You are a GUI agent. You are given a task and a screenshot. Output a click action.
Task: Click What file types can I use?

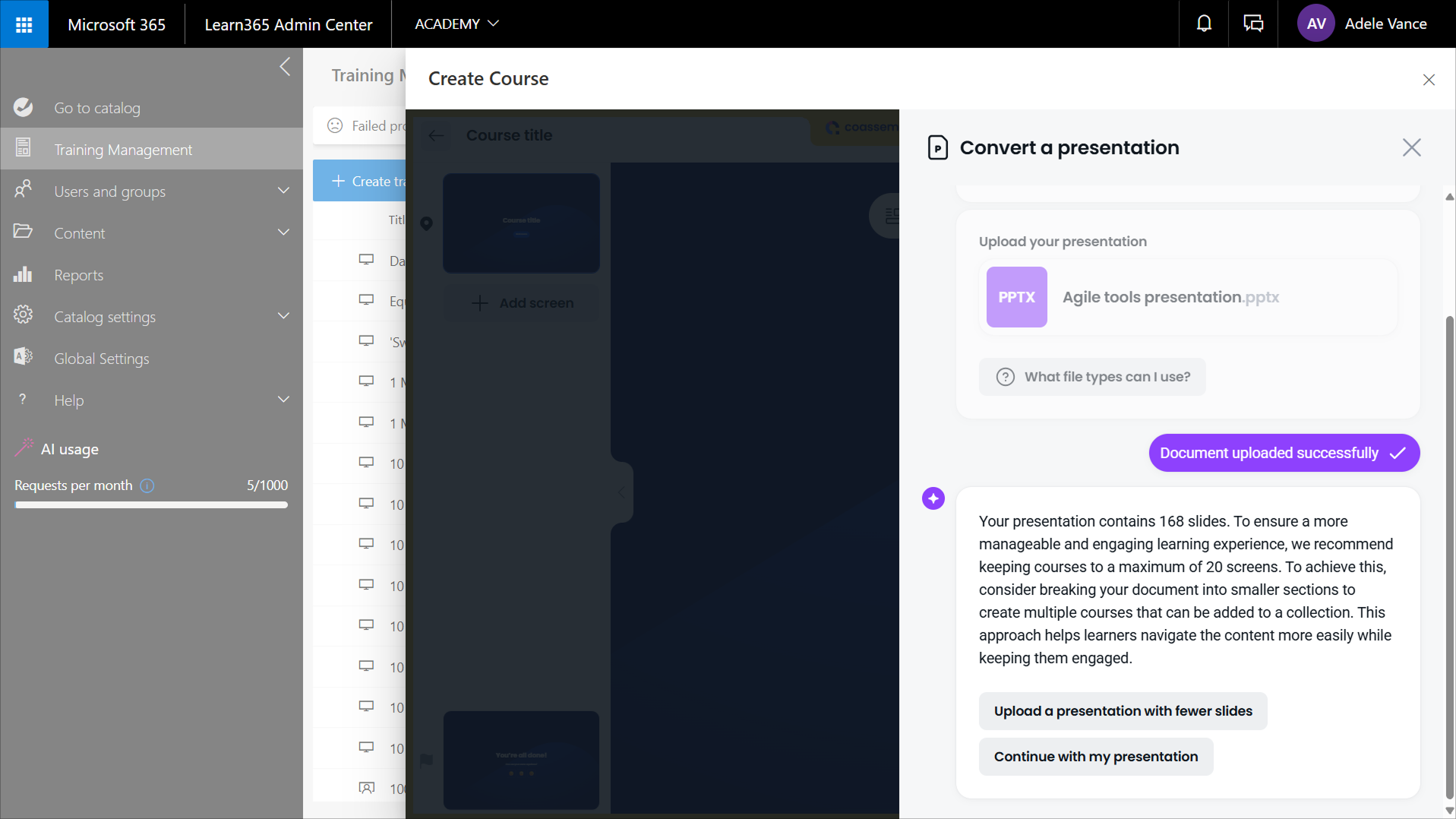(1092, 377)
